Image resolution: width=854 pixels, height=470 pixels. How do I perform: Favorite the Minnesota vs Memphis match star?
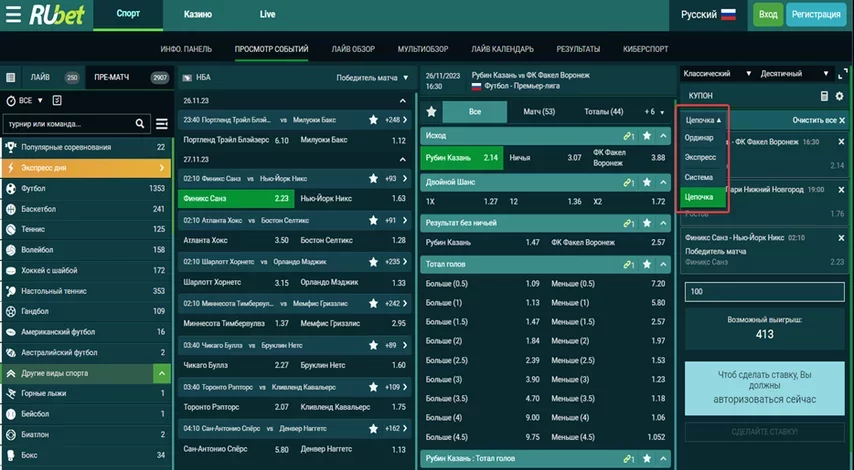click(373, 303)
